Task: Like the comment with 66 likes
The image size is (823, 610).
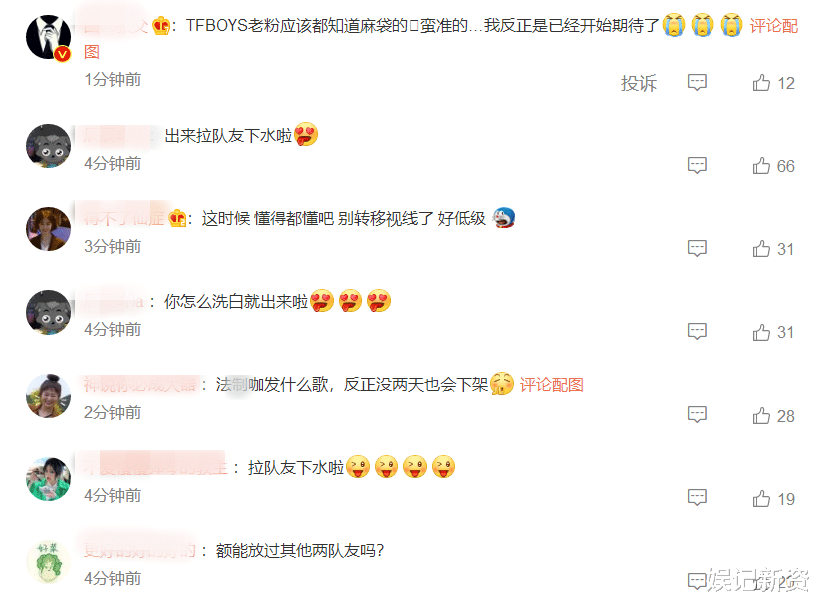Action: click(x=761, y=166)
